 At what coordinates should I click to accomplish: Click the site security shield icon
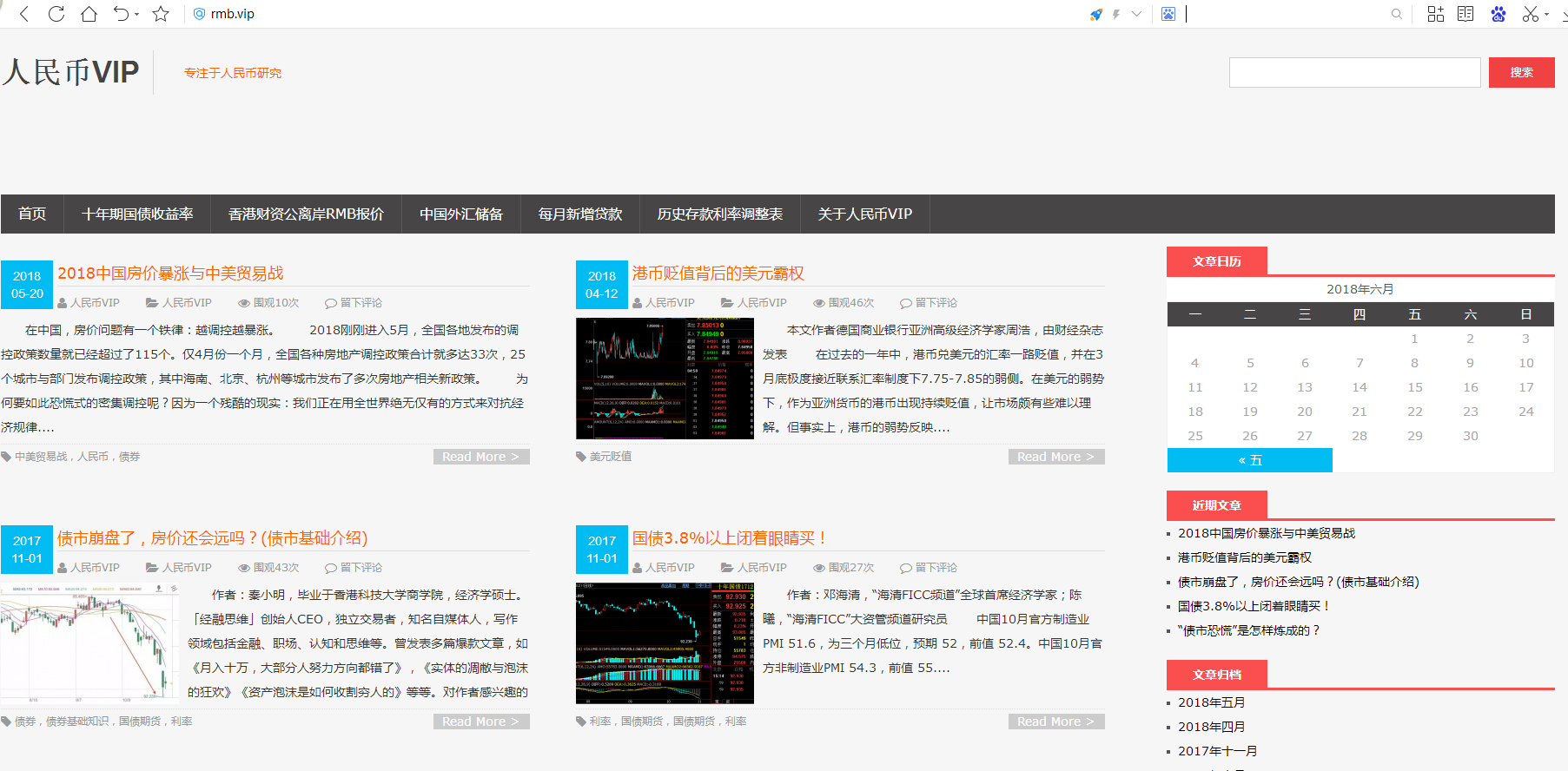[199, 14]
